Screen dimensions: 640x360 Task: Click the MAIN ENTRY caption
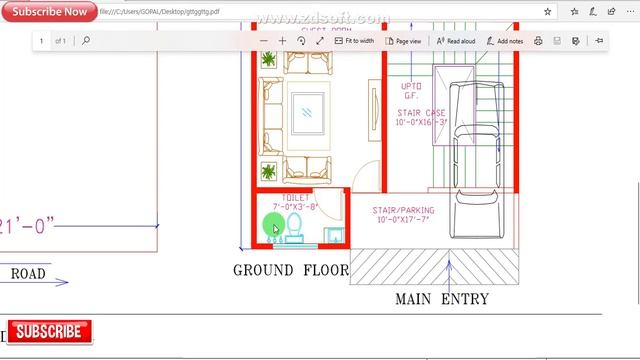442,299
